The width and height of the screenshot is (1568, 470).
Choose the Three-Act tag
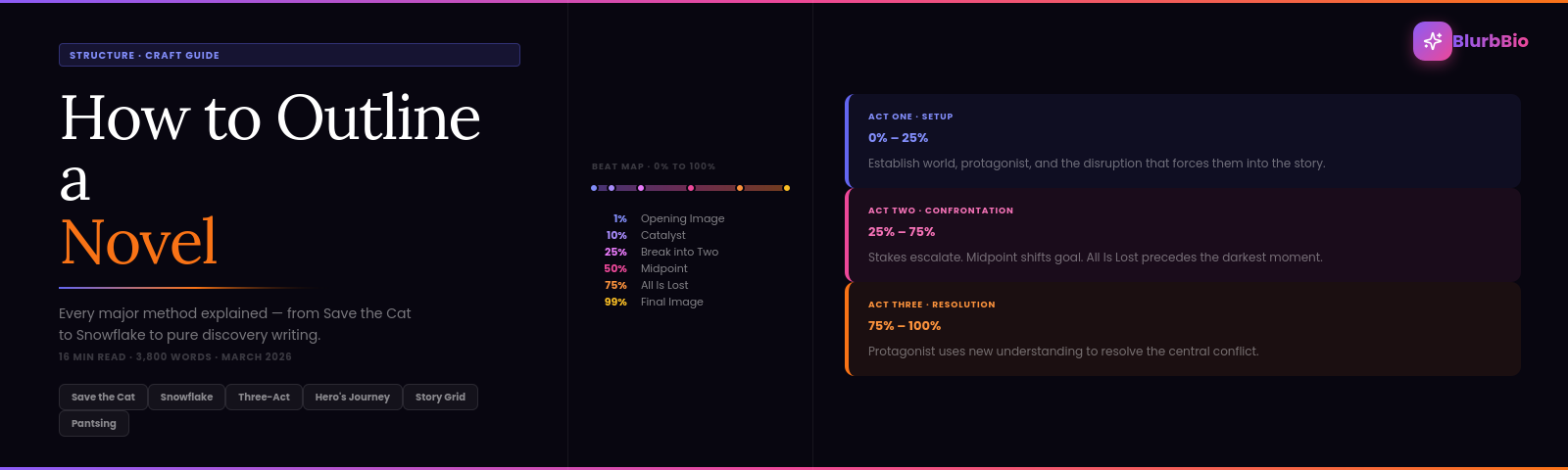point(264,397)
